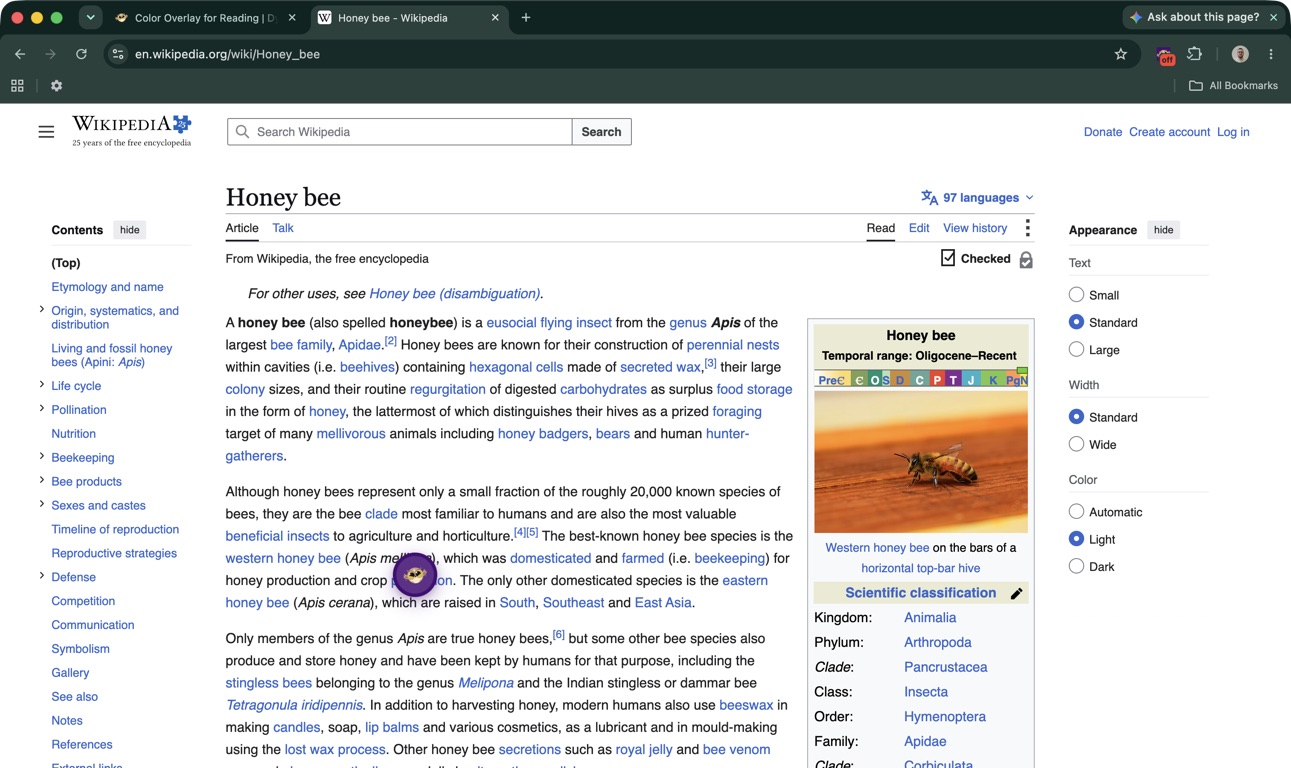Click the pencil icon beside Scientific classification
This screenshot has width=1291, height=768.
click(1016, 593)
